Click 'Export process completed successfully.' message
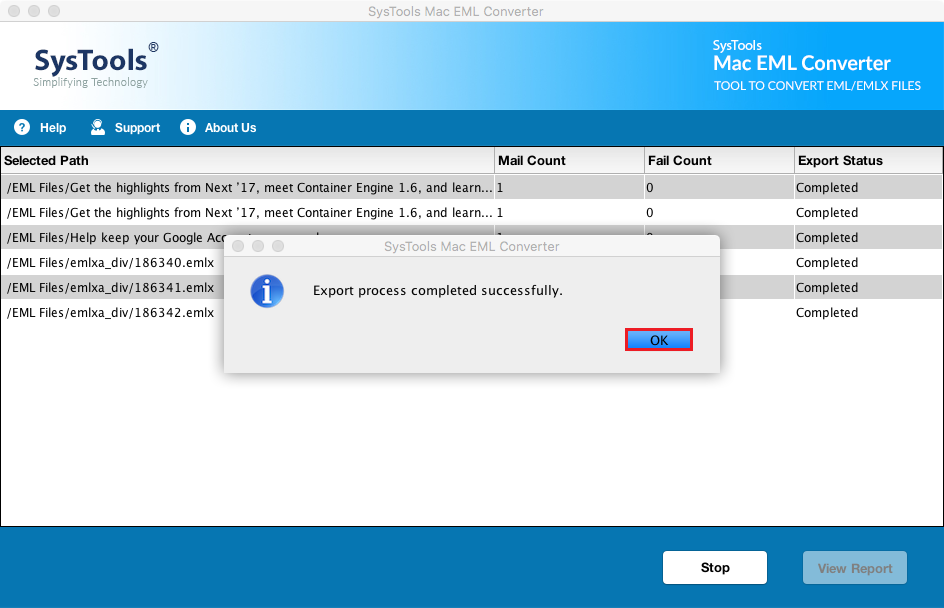 pyautogui.click(x=438, y=290)
